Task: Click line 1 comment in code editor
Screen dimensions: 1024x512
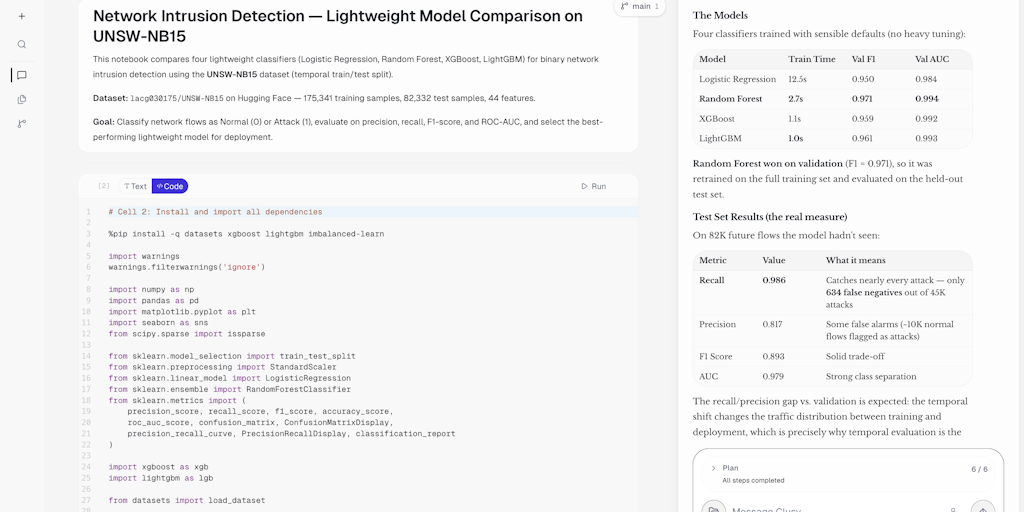Action: pos(216,212)
